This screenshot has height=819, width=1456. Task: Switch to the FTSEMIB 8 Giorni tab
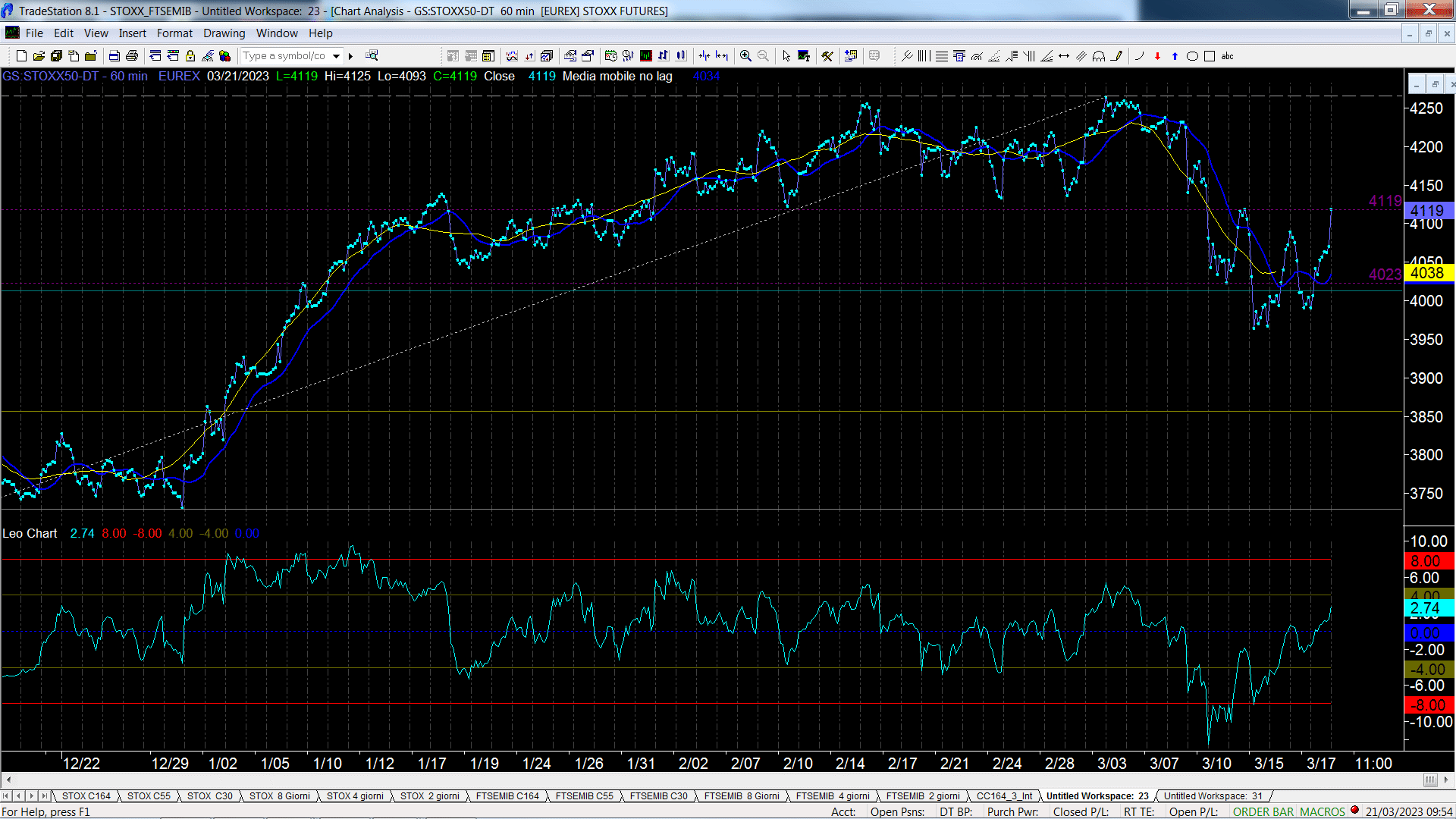tap(742, 795)
